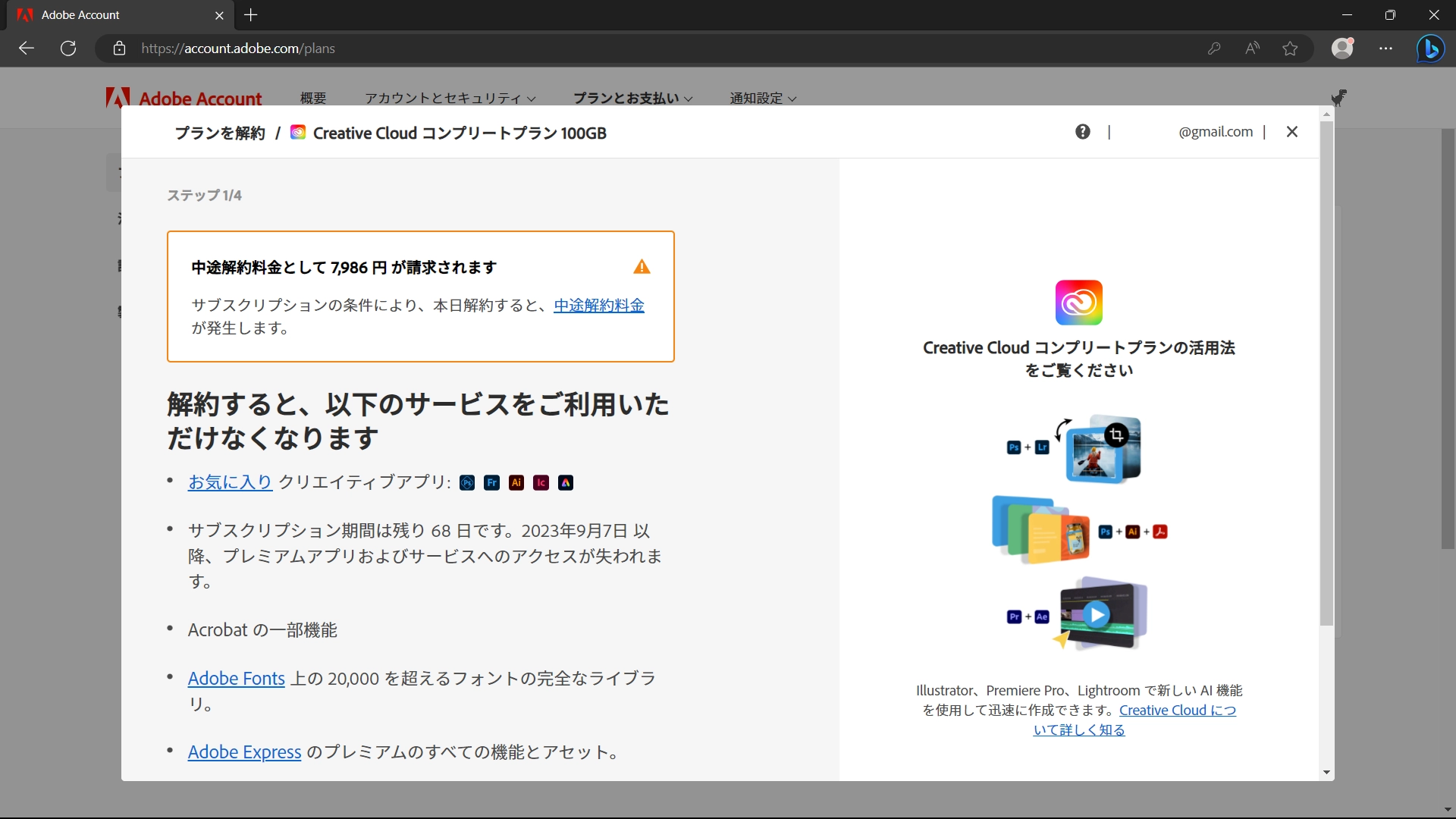1456x819 pixels.
Task: Open the Adobe Fonts link
Action: tap(236, 678)
